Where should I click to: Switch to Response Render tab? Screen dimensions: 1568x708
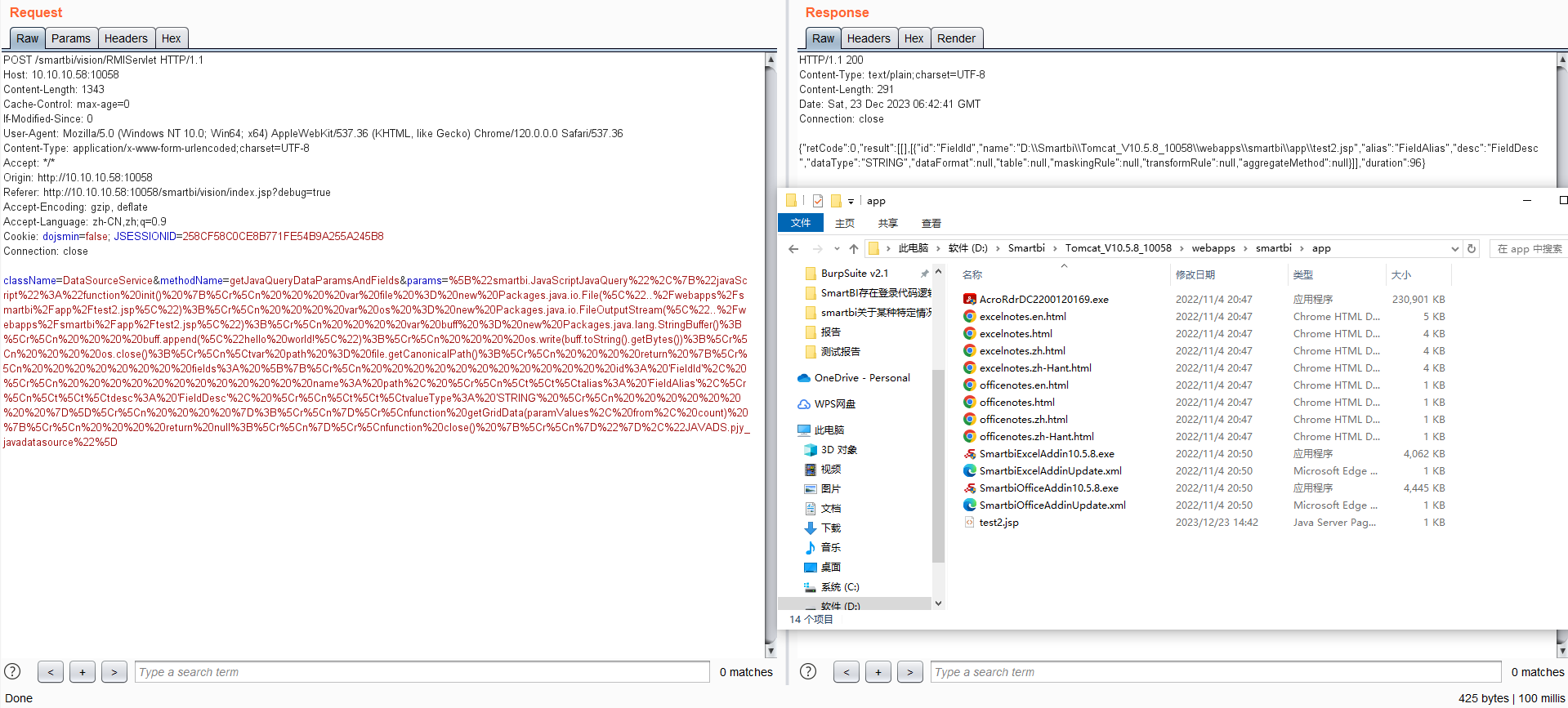[x=957, y=38]
